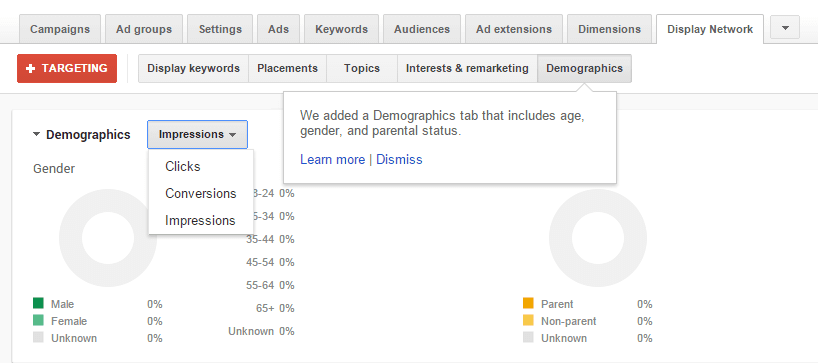Click the 35-44 age row
Viewport: 818px width, 363px height.
point(270,239)
